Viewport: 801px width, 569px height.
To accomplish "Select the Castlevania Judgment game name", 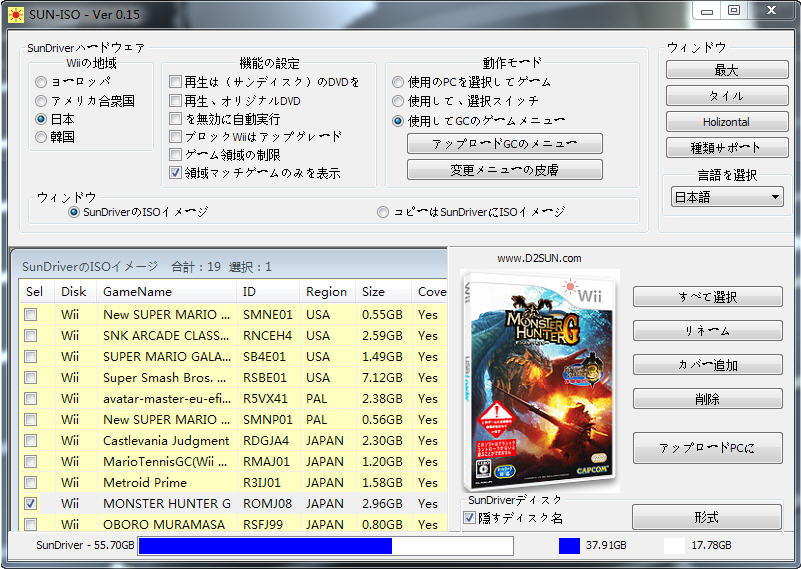I will (x=166, y=440).
